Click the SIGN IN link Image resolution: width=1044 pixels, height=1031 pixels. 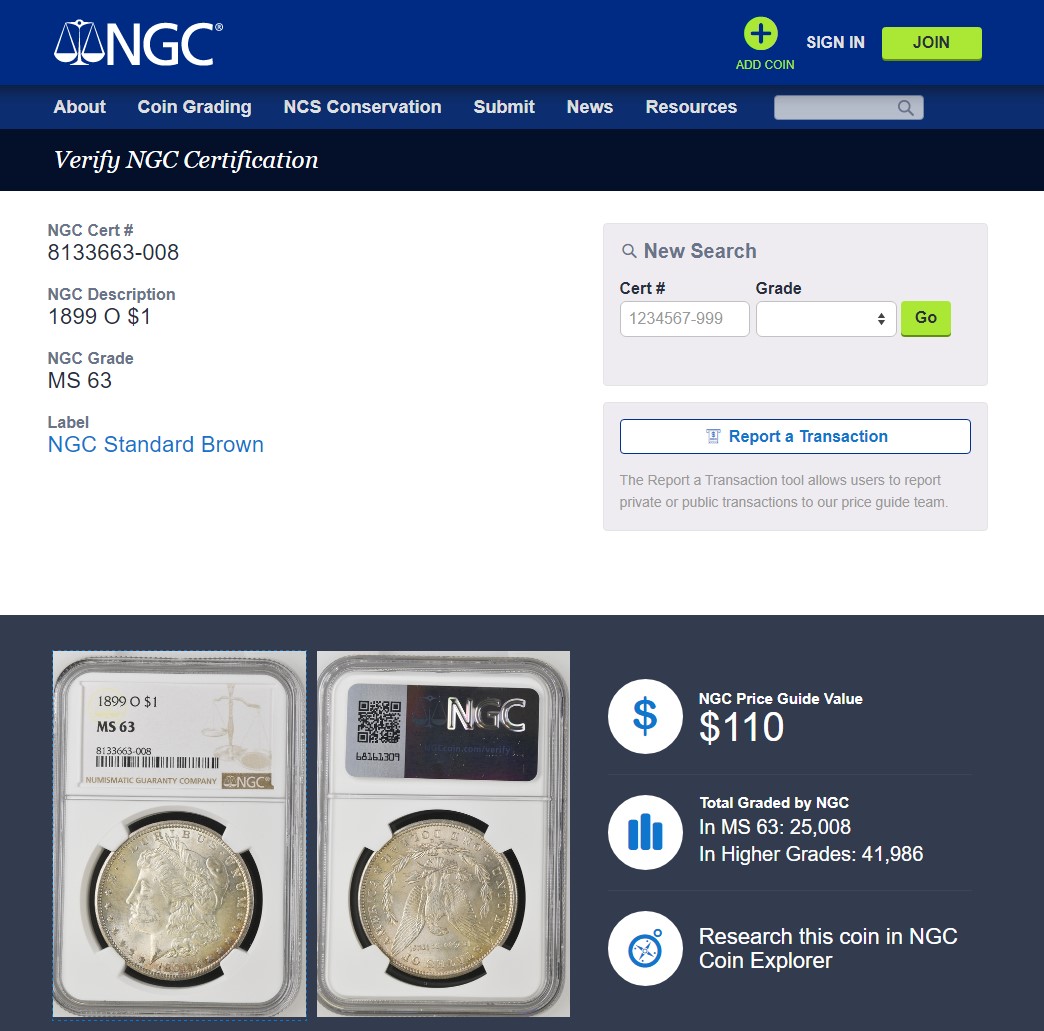[x=835, y=43]
